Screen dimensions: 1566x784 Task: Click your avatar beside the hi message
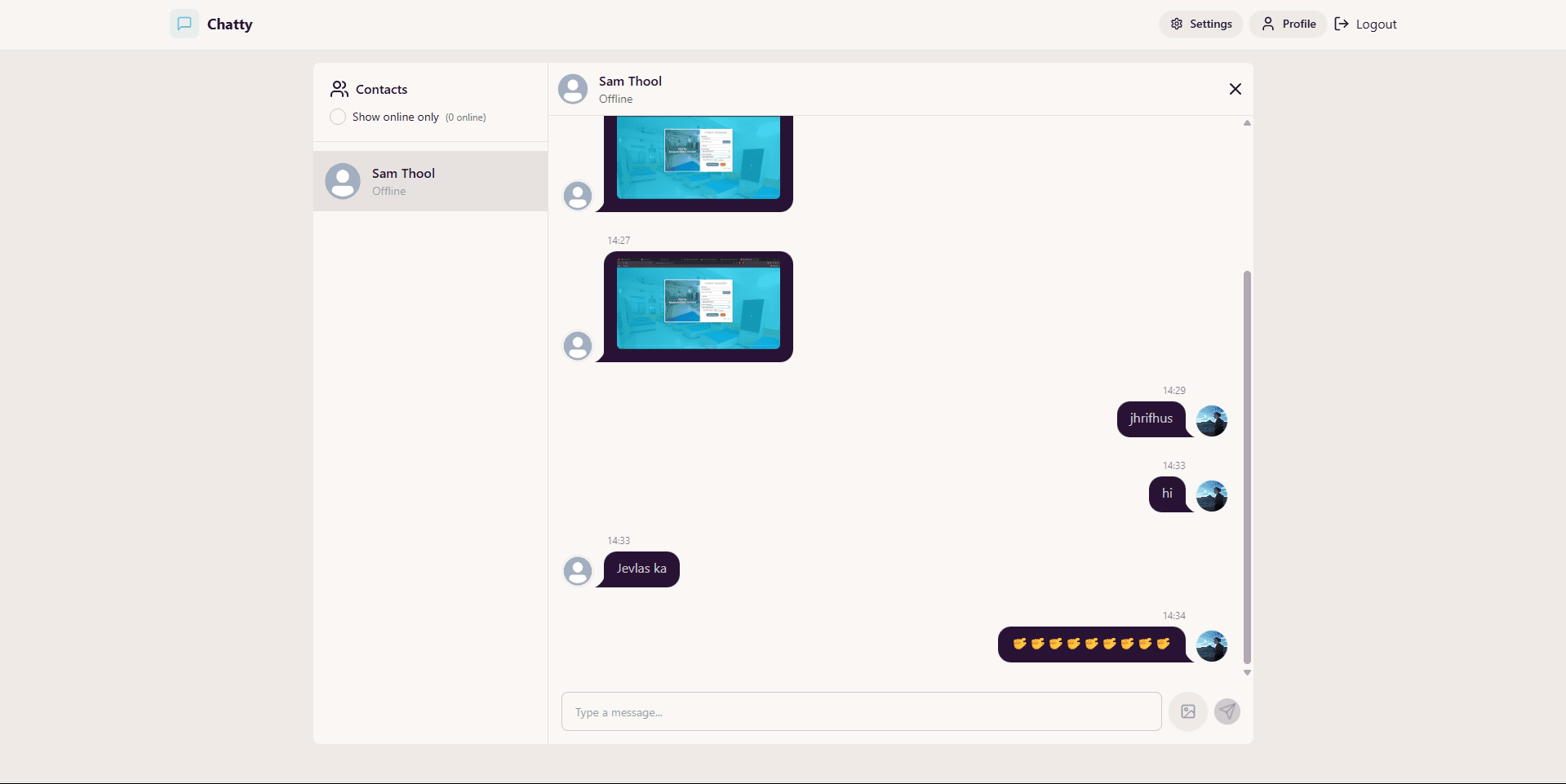click(1211, 495)
